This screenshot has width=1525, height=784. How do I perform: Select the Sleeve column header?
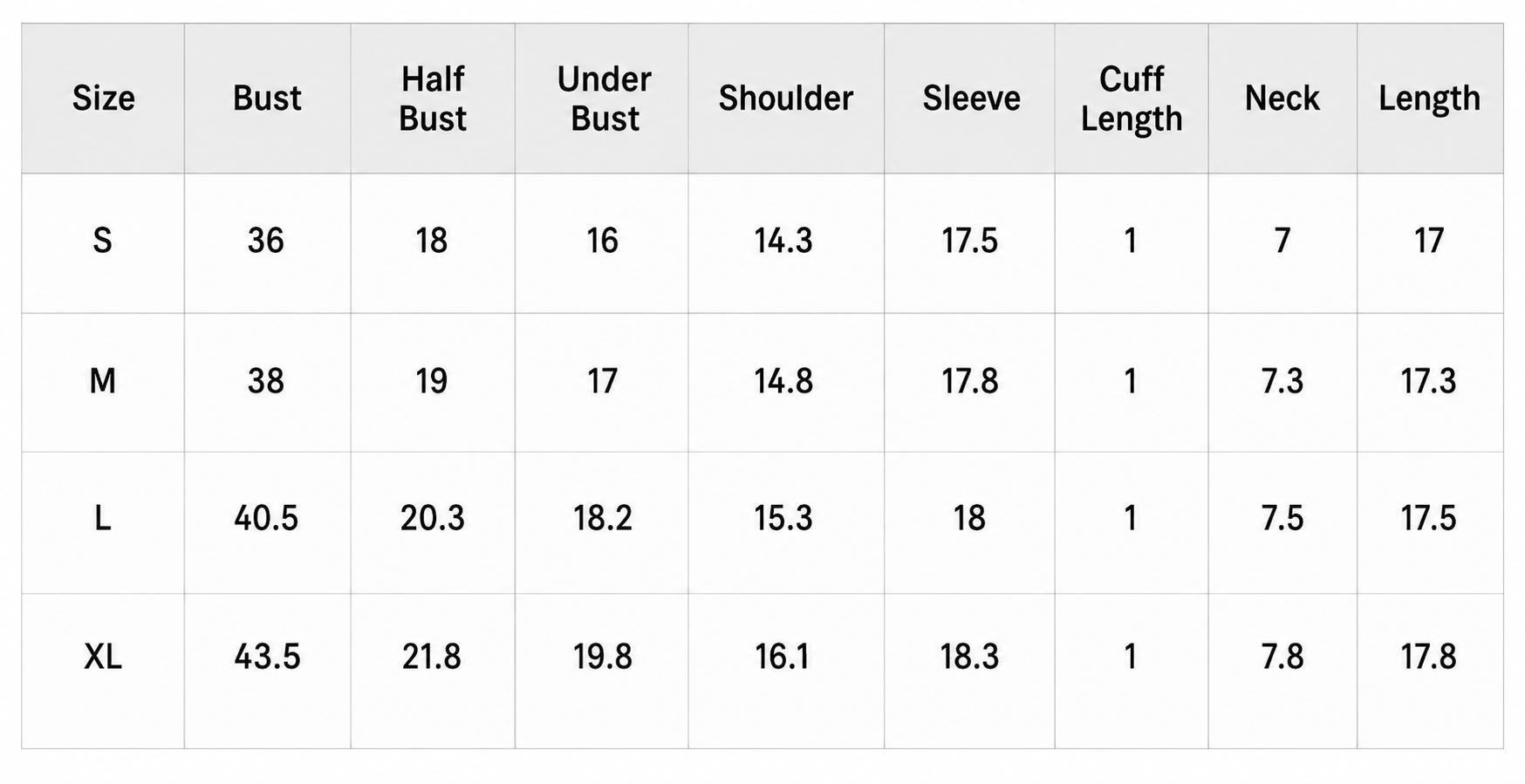(x=971, y=99)
